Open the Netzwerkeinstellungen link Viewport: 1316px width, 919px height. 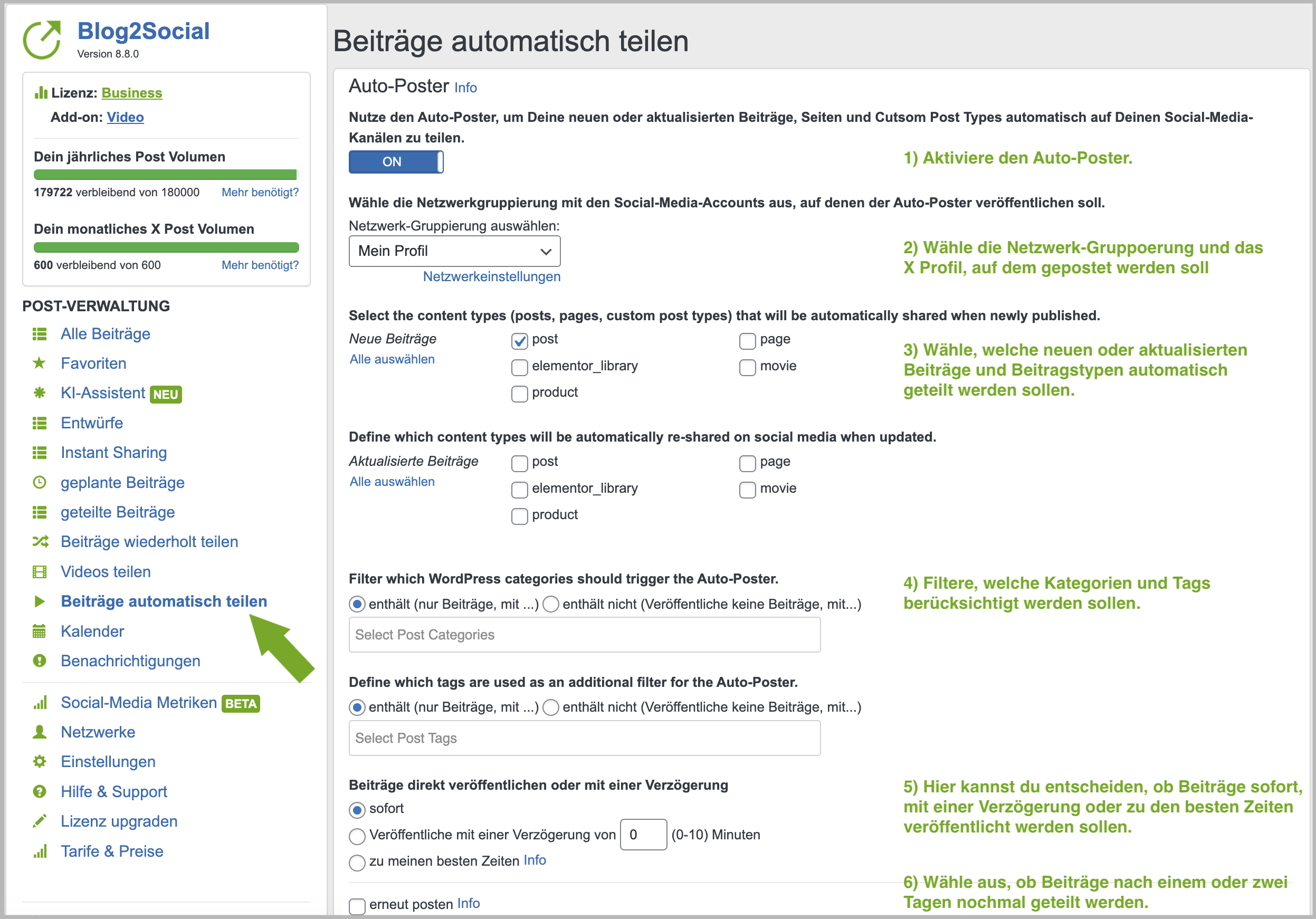[491, 277]
